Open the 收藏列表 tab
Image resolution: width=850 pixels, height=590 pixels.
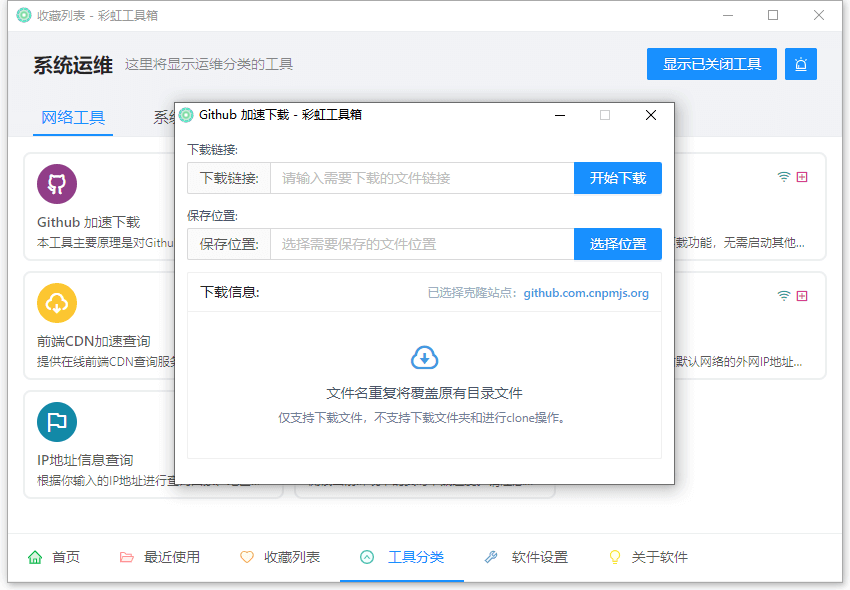tap(280, 557)
